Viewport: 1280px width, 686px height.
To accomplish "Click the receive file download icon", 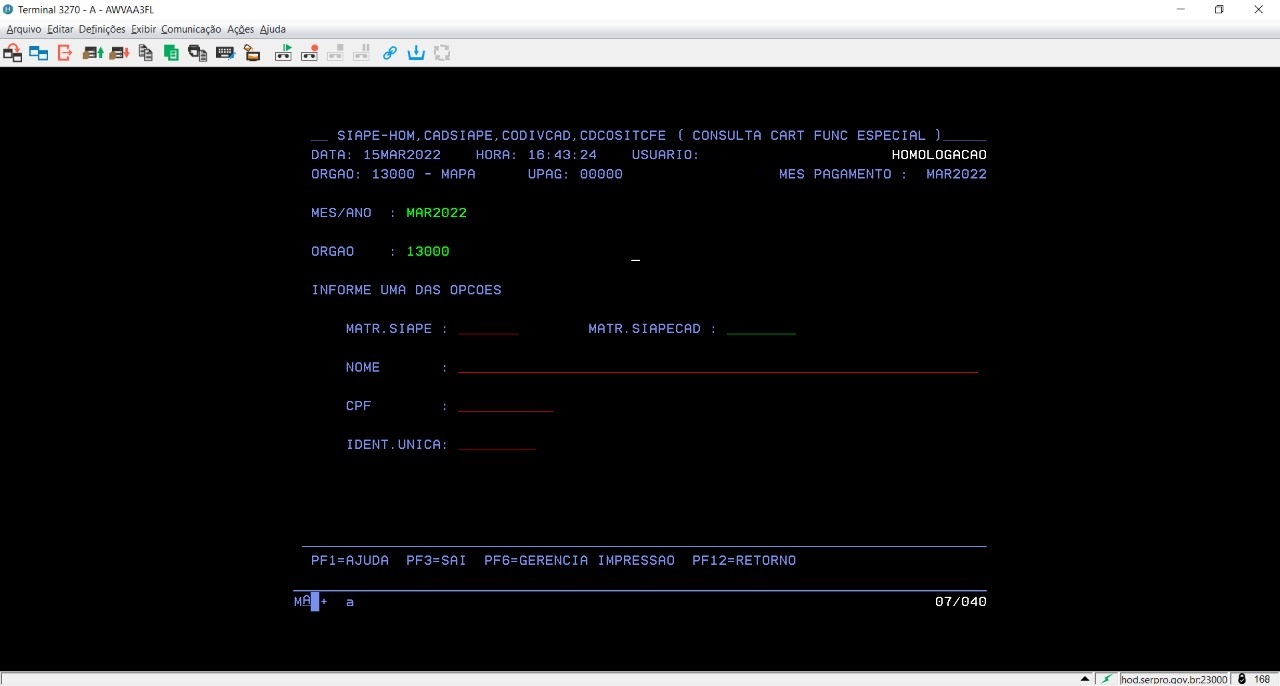I will pos(119,53).
